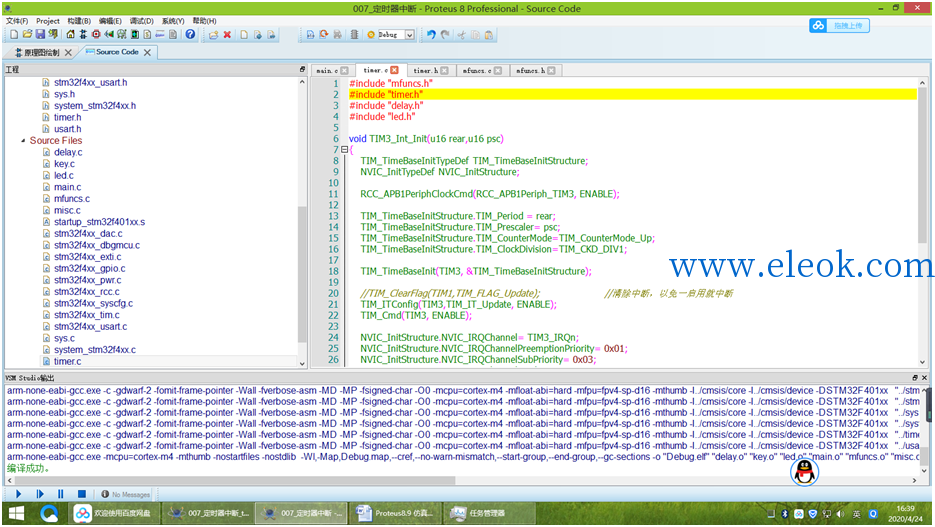Select startup_stm32f401xx.s in the project tree
The height and width of the screenshot is (527, 935).
[x=100, y=222]
